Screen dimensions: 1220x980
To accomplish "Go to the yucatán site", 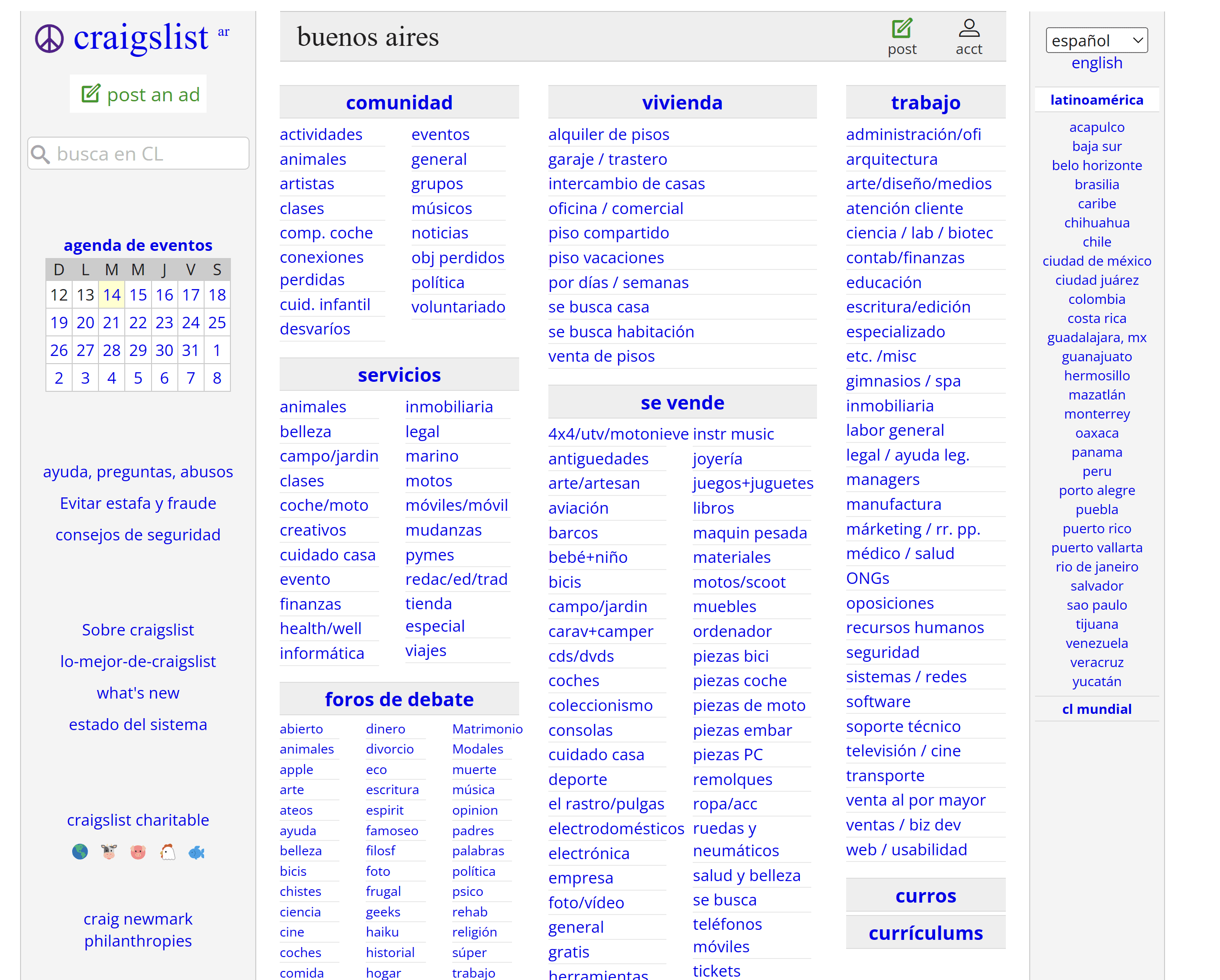I will pyautogui.click(x=1096, y=681).
